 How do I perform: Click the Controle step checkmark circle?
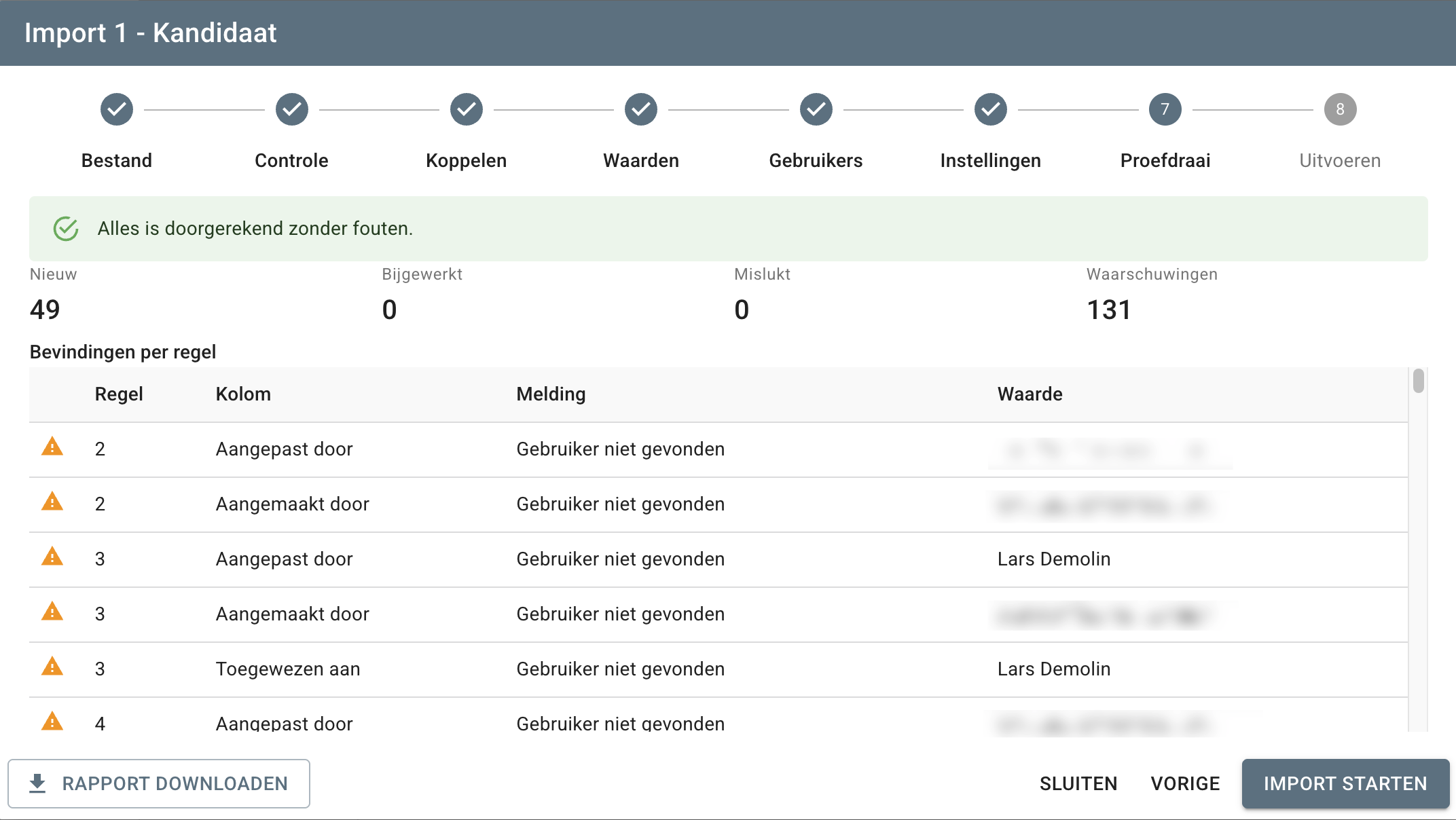coord(291,109)
